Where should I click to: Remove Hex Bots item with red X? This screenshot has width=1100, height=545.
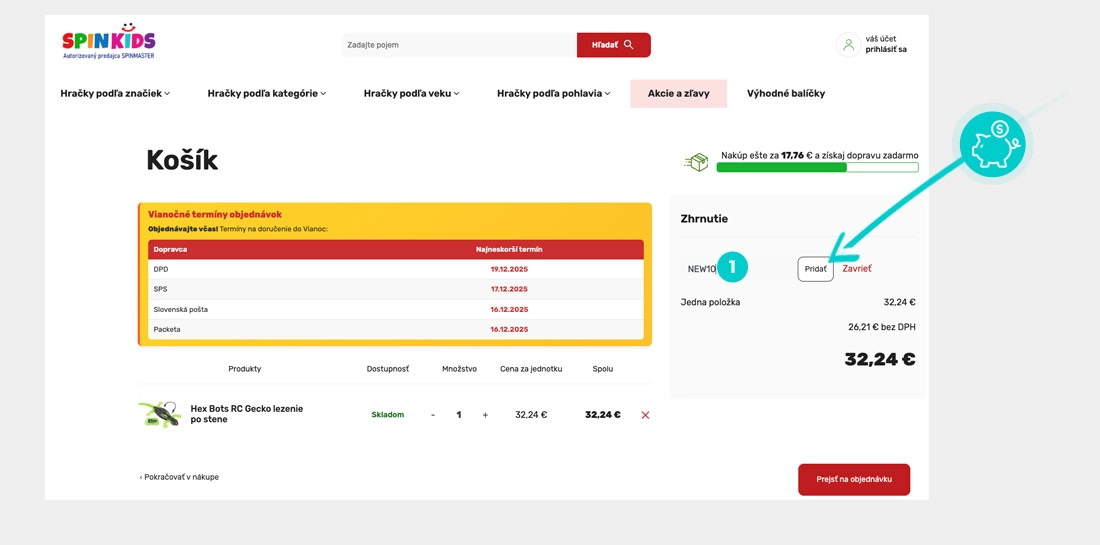[645, 415]
